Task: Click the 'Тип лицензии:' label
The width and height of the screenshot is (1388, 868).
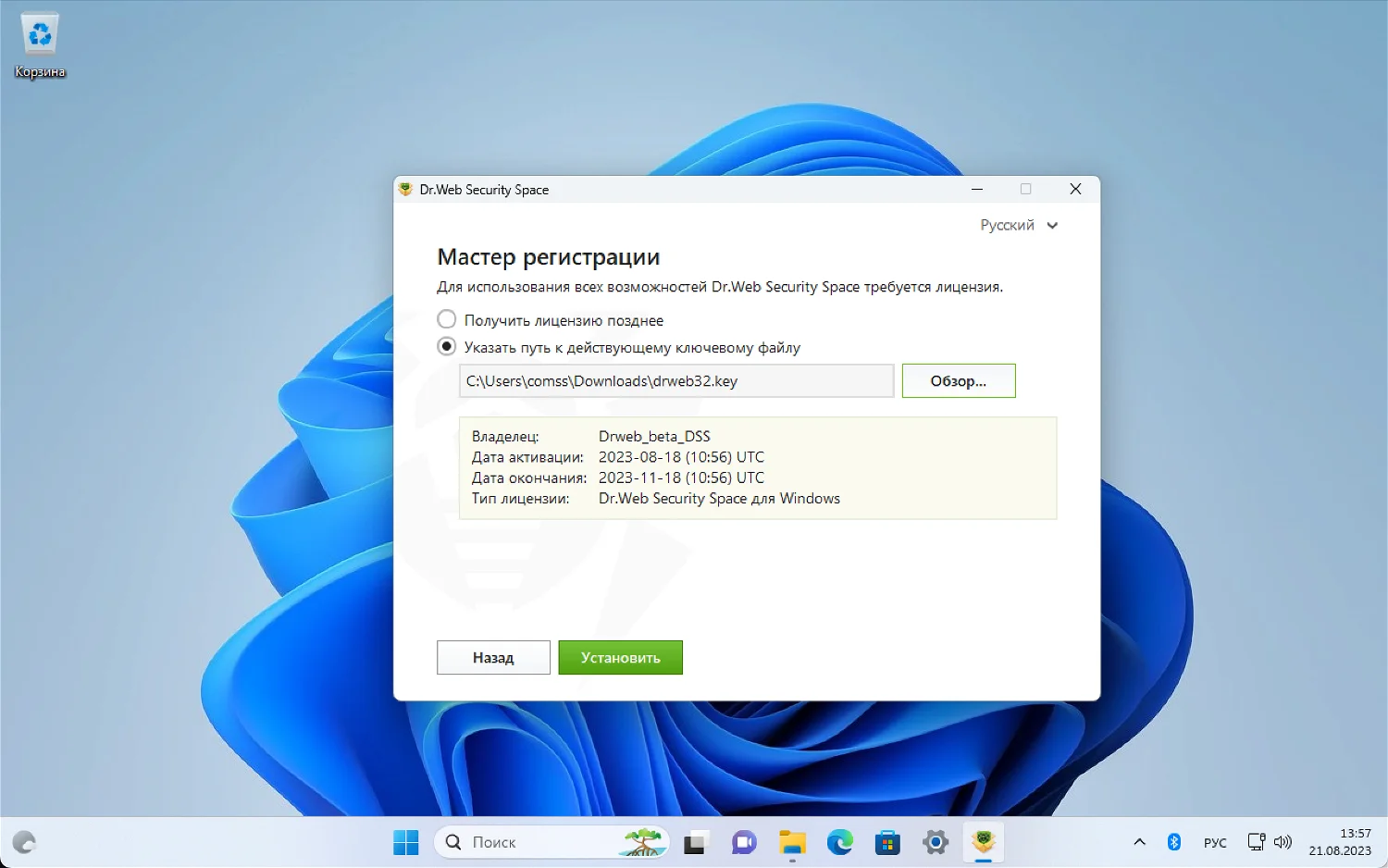Action: [x=520, y=498]
